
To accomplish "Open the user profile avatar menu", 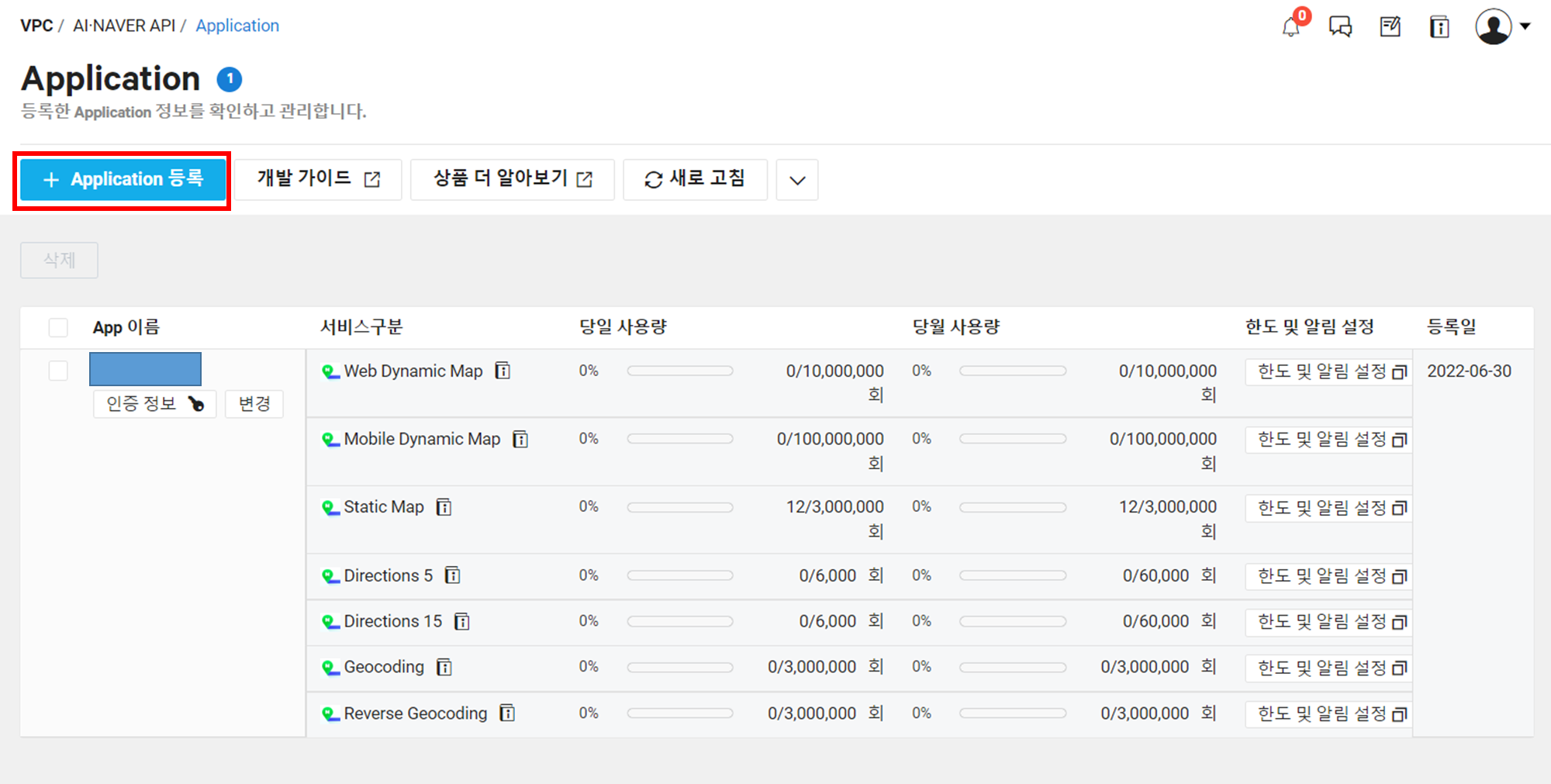I will point(1502,26).
